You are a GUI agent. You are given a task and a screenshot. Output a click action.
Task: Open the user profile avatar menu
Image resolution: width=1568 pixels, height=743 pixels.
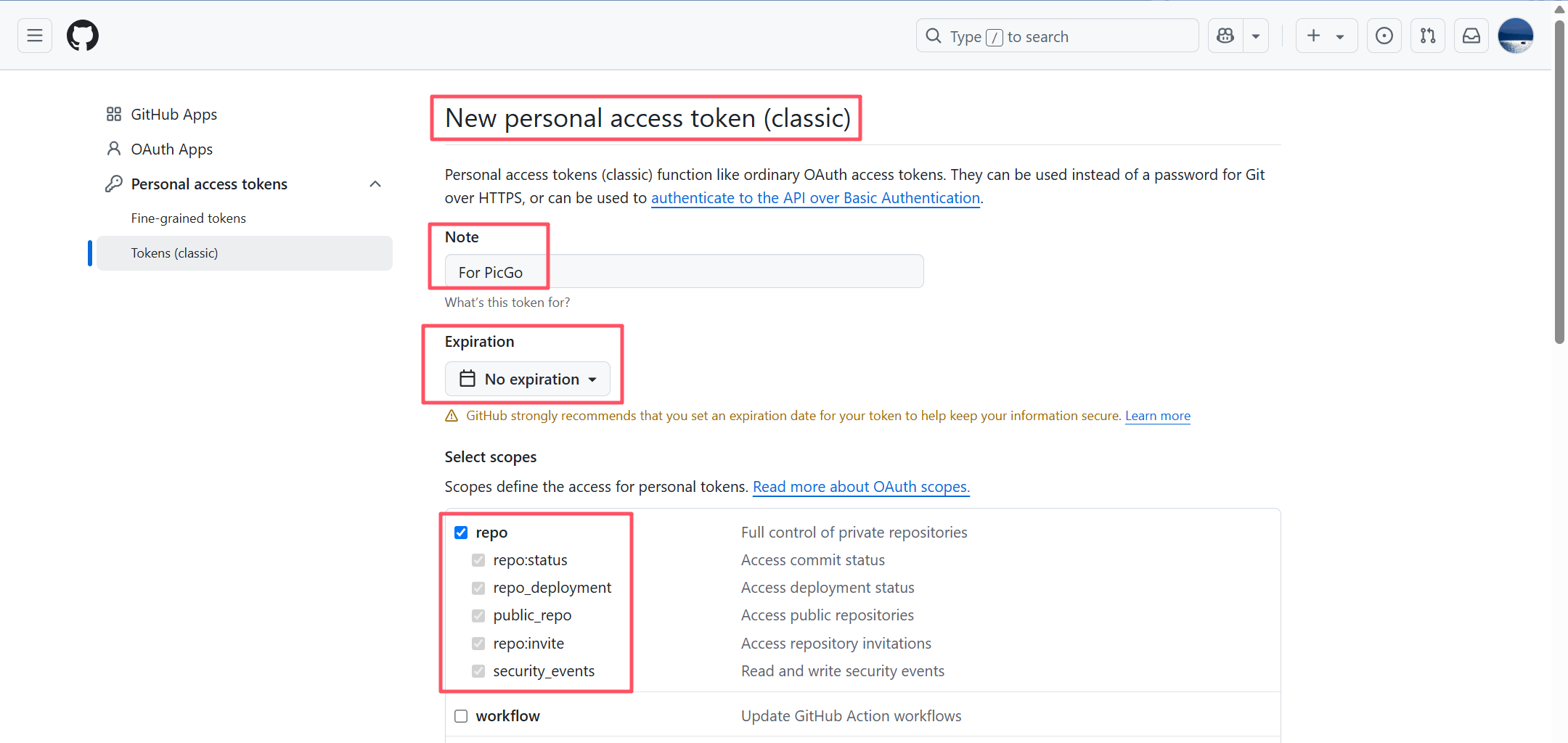1516,36
